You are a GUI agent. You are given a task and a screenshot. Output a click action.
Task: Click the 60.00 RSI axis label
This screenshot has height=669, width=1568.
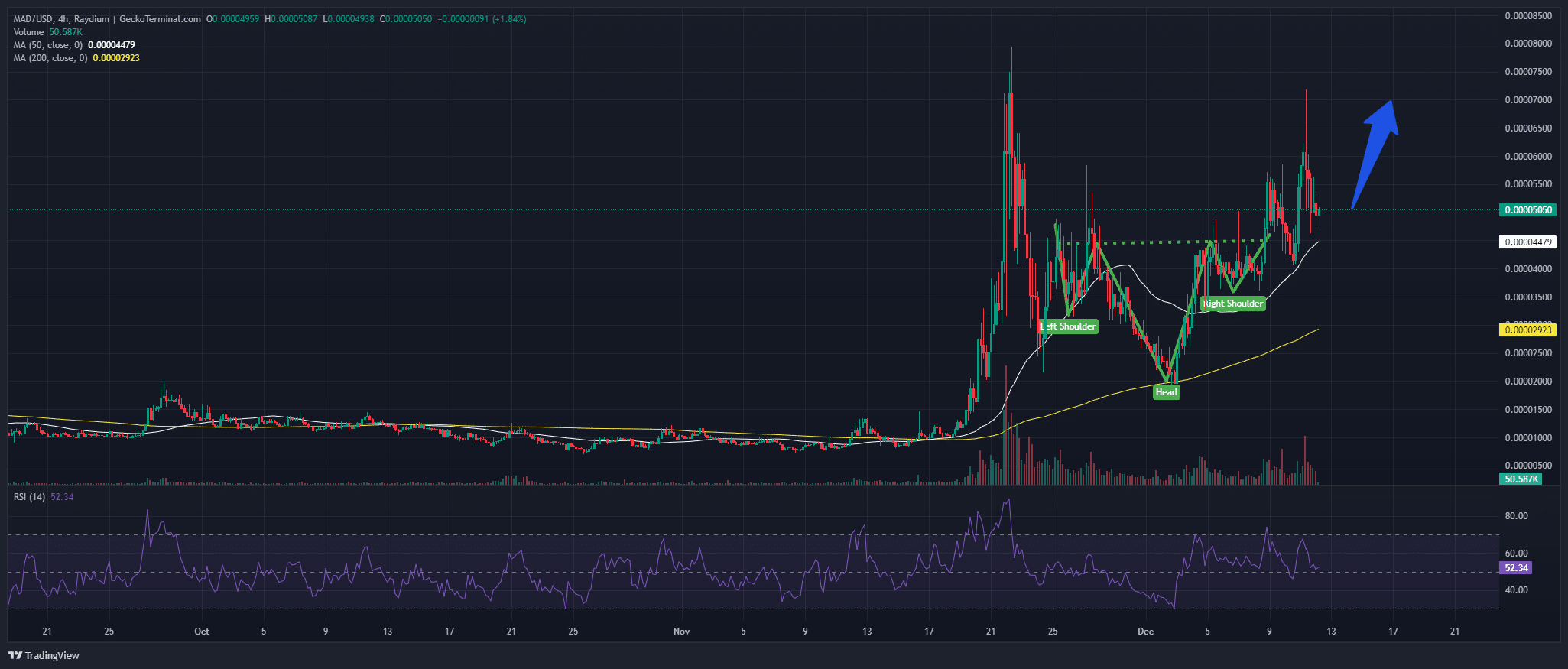click(x=1516, y=554)
